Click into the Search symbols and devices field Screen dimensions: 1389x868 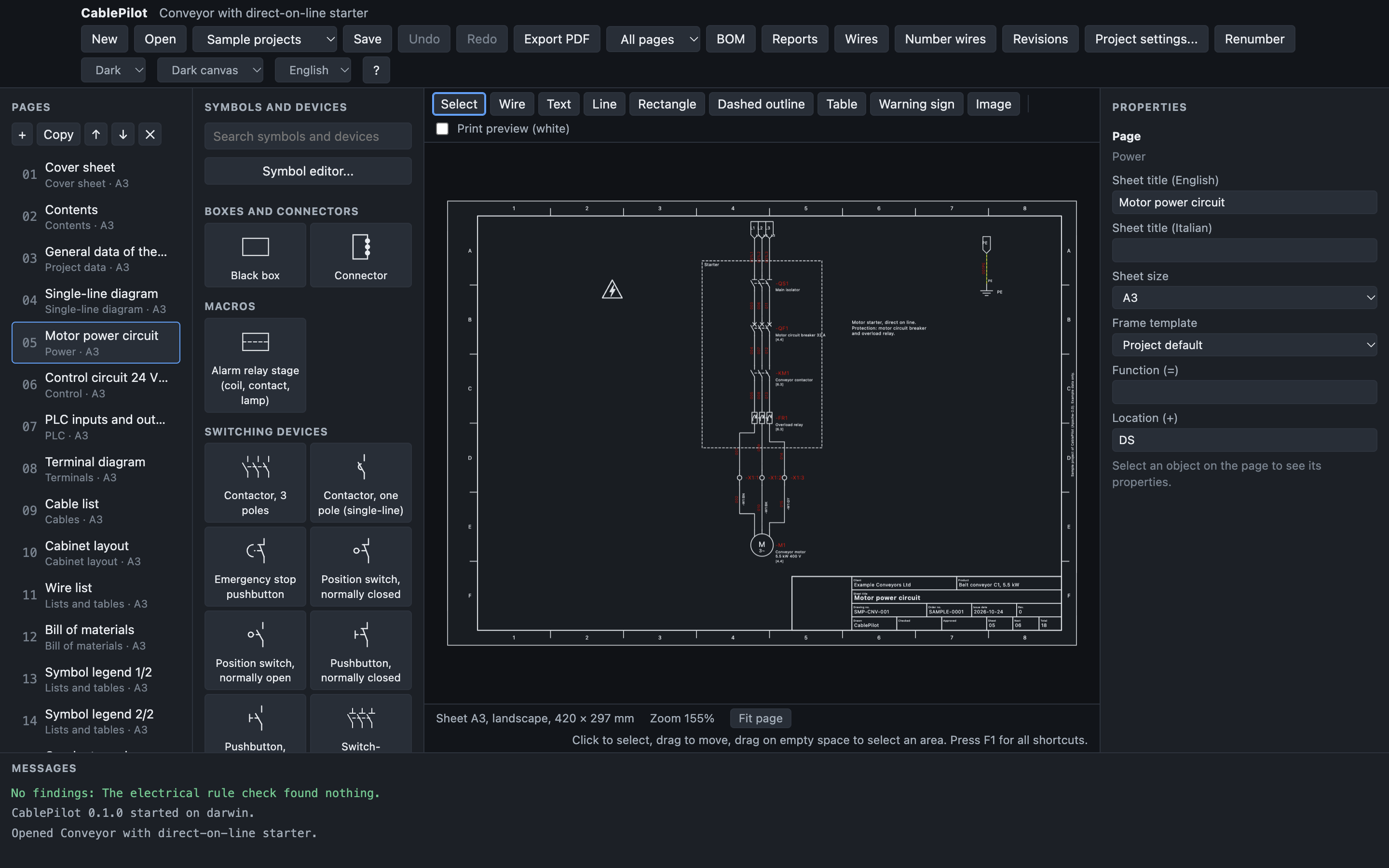coord(308,136)
